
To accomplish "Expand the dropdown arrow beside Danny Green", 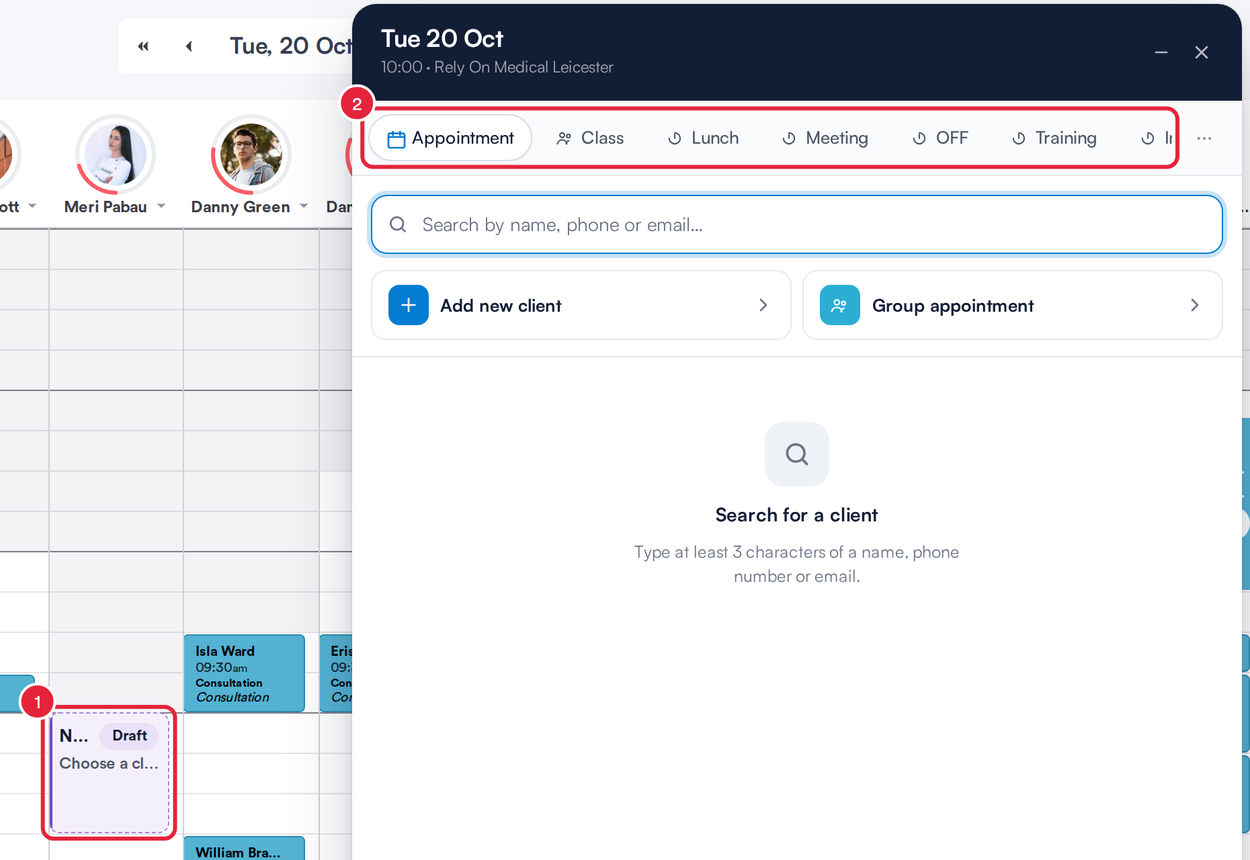I will point(304,207).
